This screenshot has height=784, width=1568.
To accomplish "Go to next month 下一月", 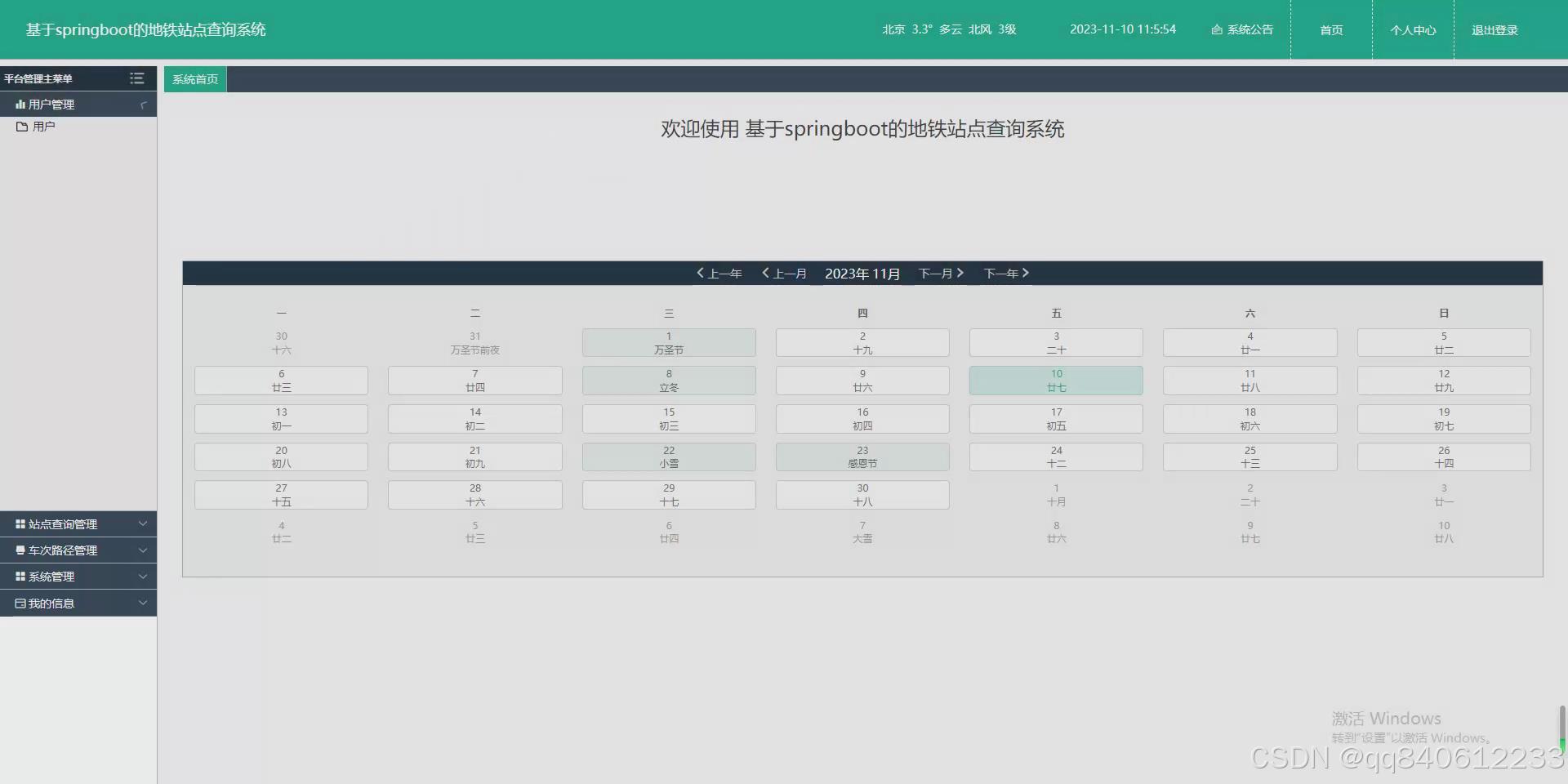I will click(x=942, y=274).
